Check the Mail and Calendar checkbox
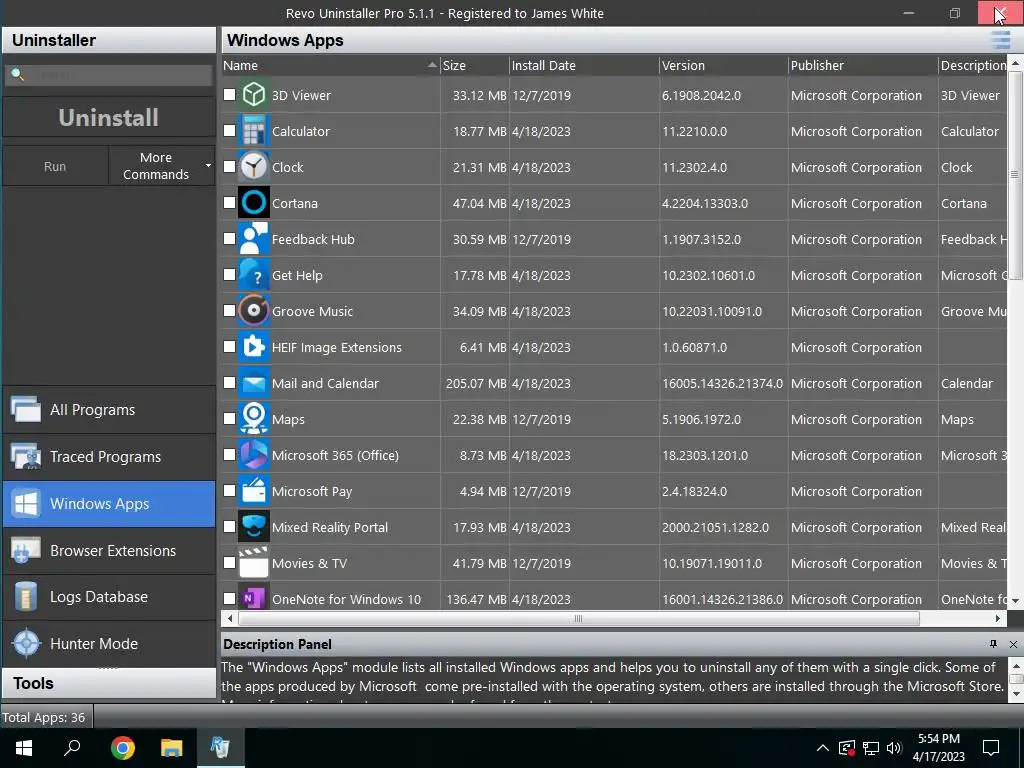 [x=229, y=383]
